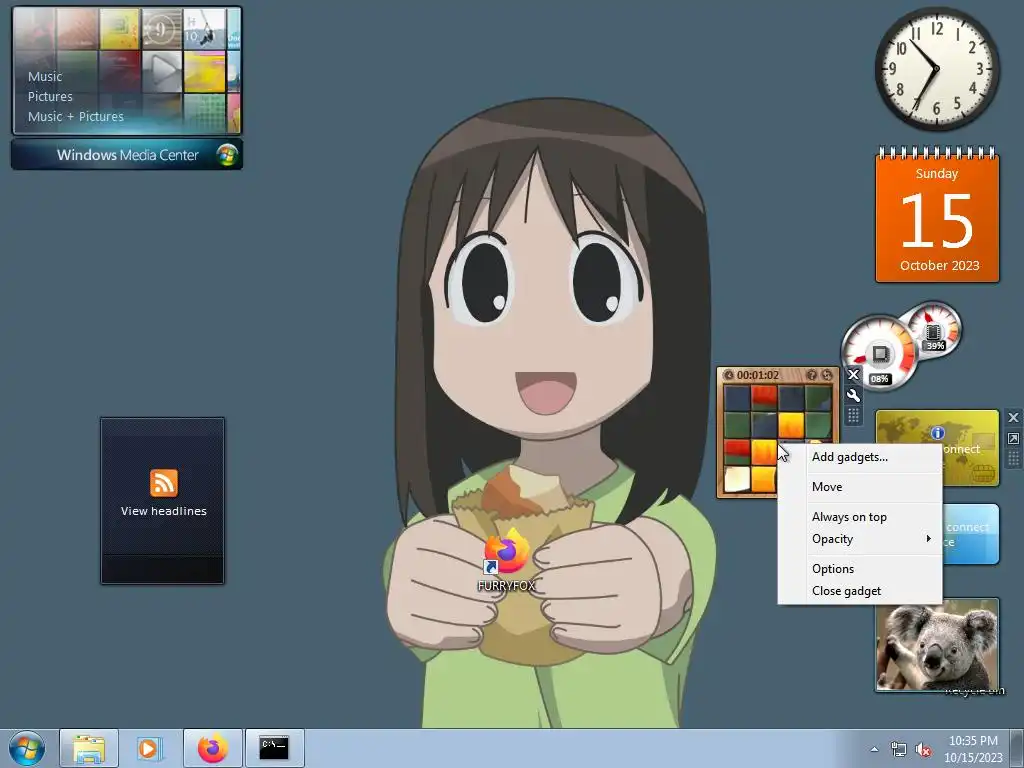This screenshot has height=768, width=1024.
Task: Open the puzzle gadget wrench options icon
Action: click(853, 395)
